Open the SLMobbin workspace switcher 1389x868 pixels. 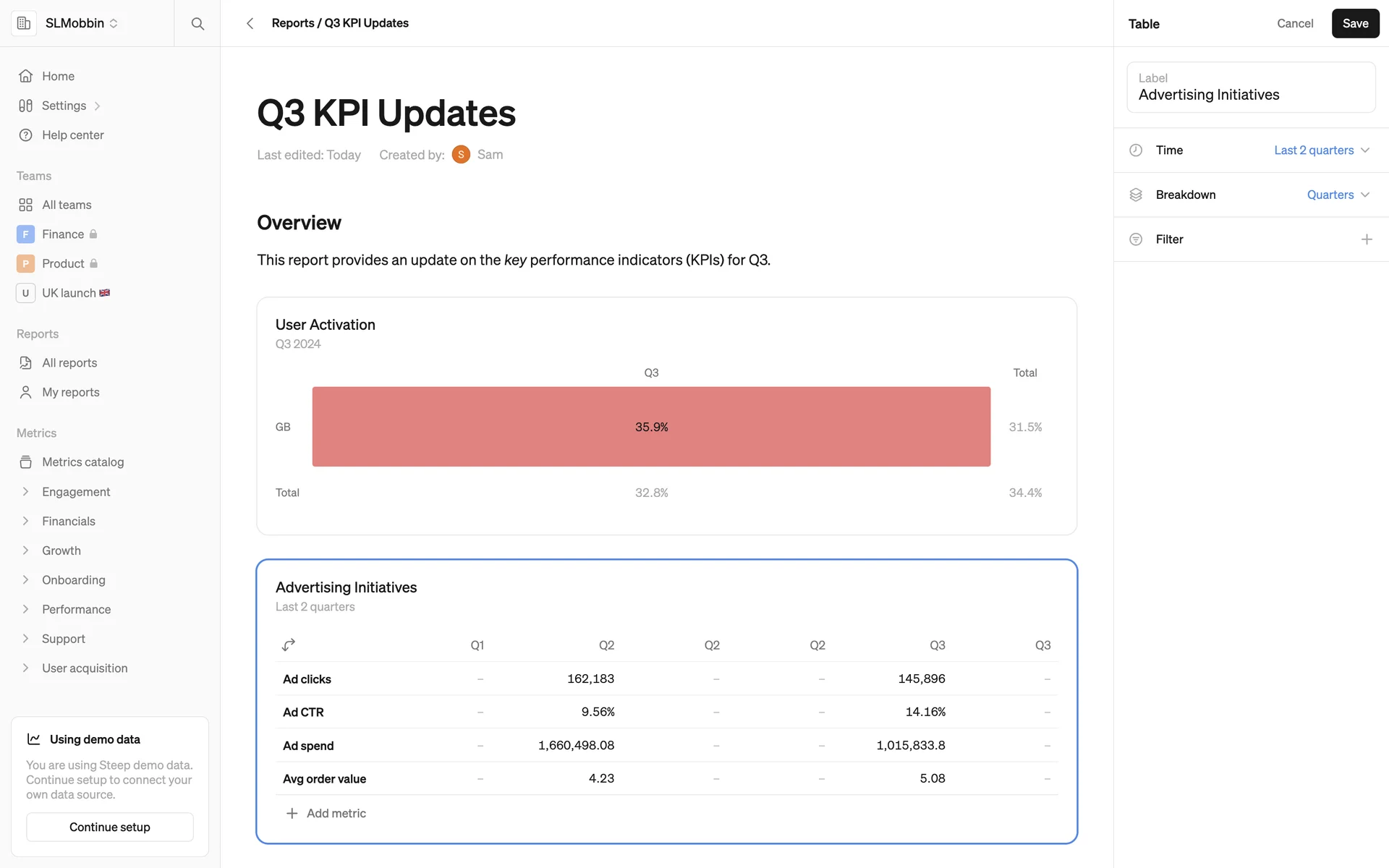(x=81, y=23)
